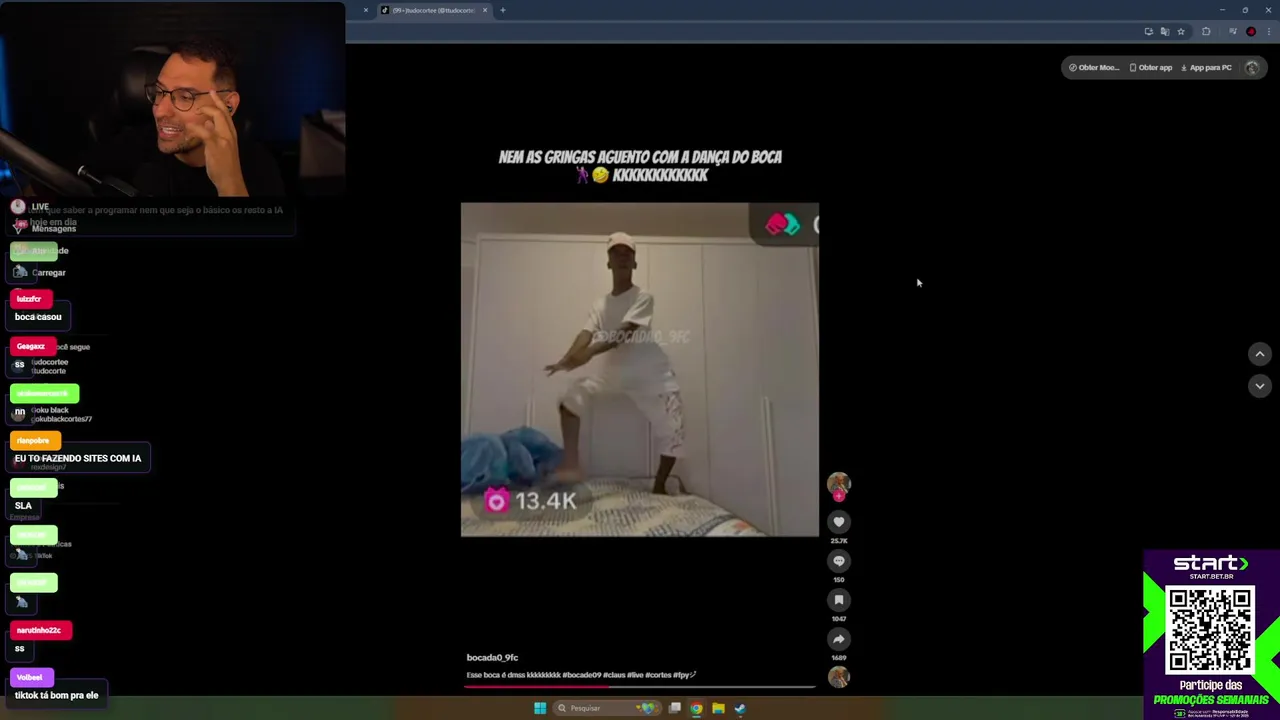Click Obter Moedas coins button
Image resolution: width=1280 pixels, height=720 pixels.
(1094, 67)
